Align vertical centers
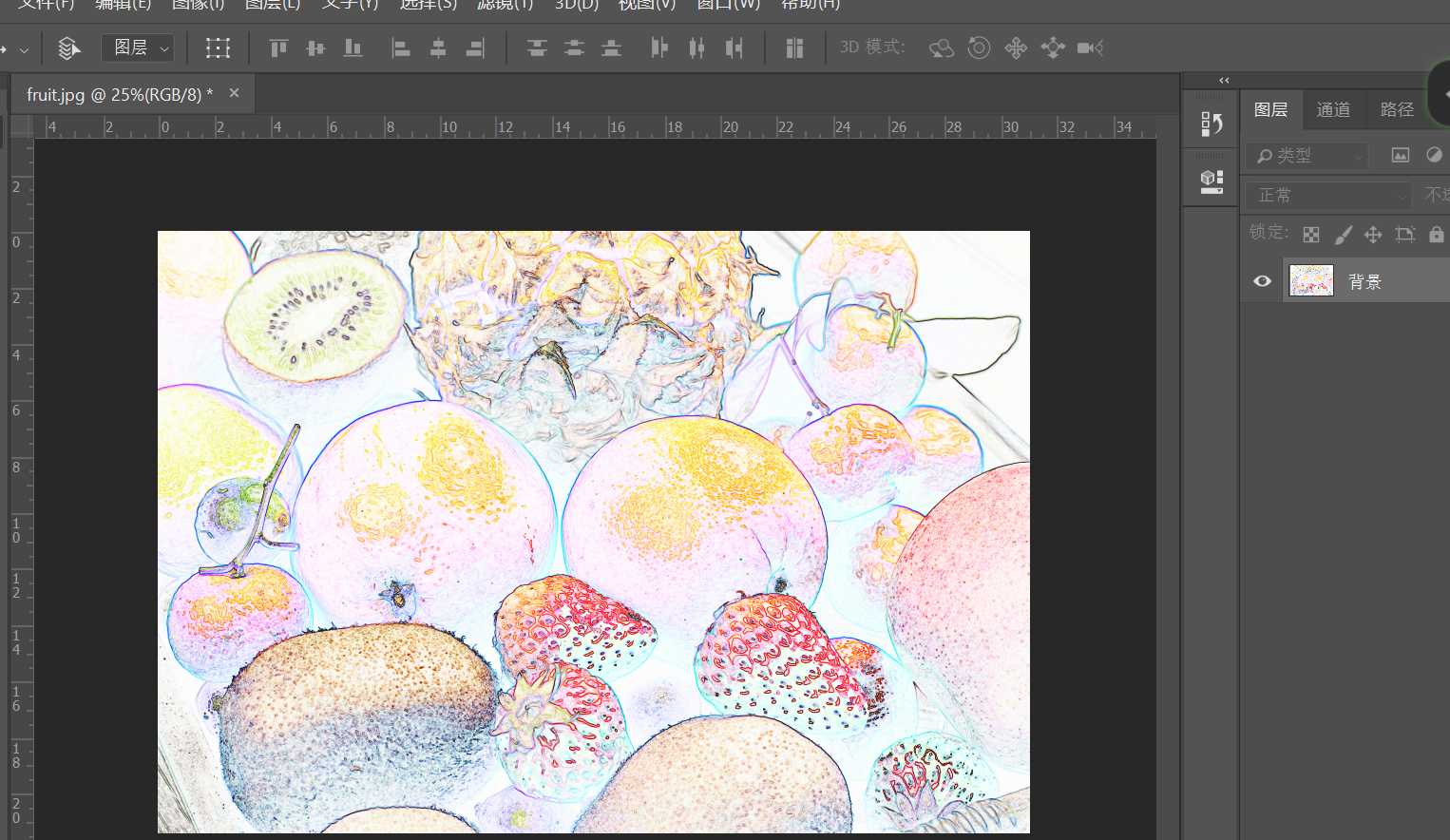Screen dimensions: 1450x840 pos(315,48)
